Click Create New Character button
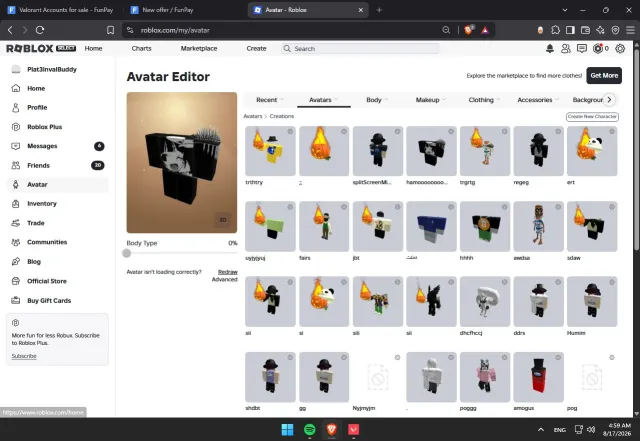This screenshot has height=441, width=640. (x=592, y=117)
